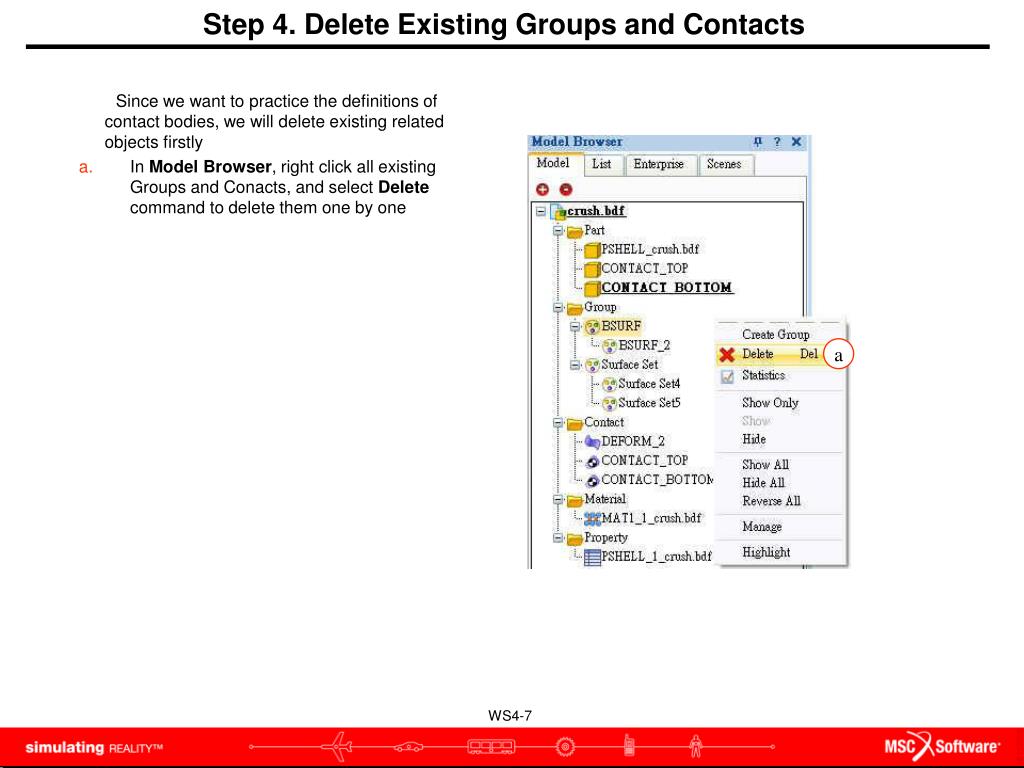This screenshot has height=768, width=1024.
Task: Collapse the Part branch
Action: click(x=558, y=231)
